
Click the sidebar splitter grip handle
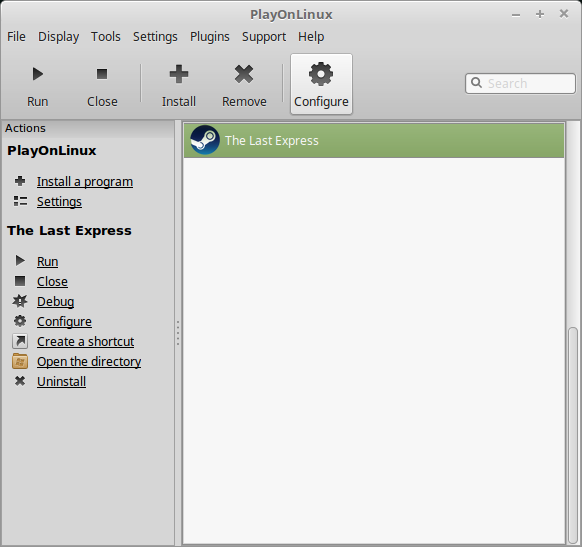[x=178, y=333]
